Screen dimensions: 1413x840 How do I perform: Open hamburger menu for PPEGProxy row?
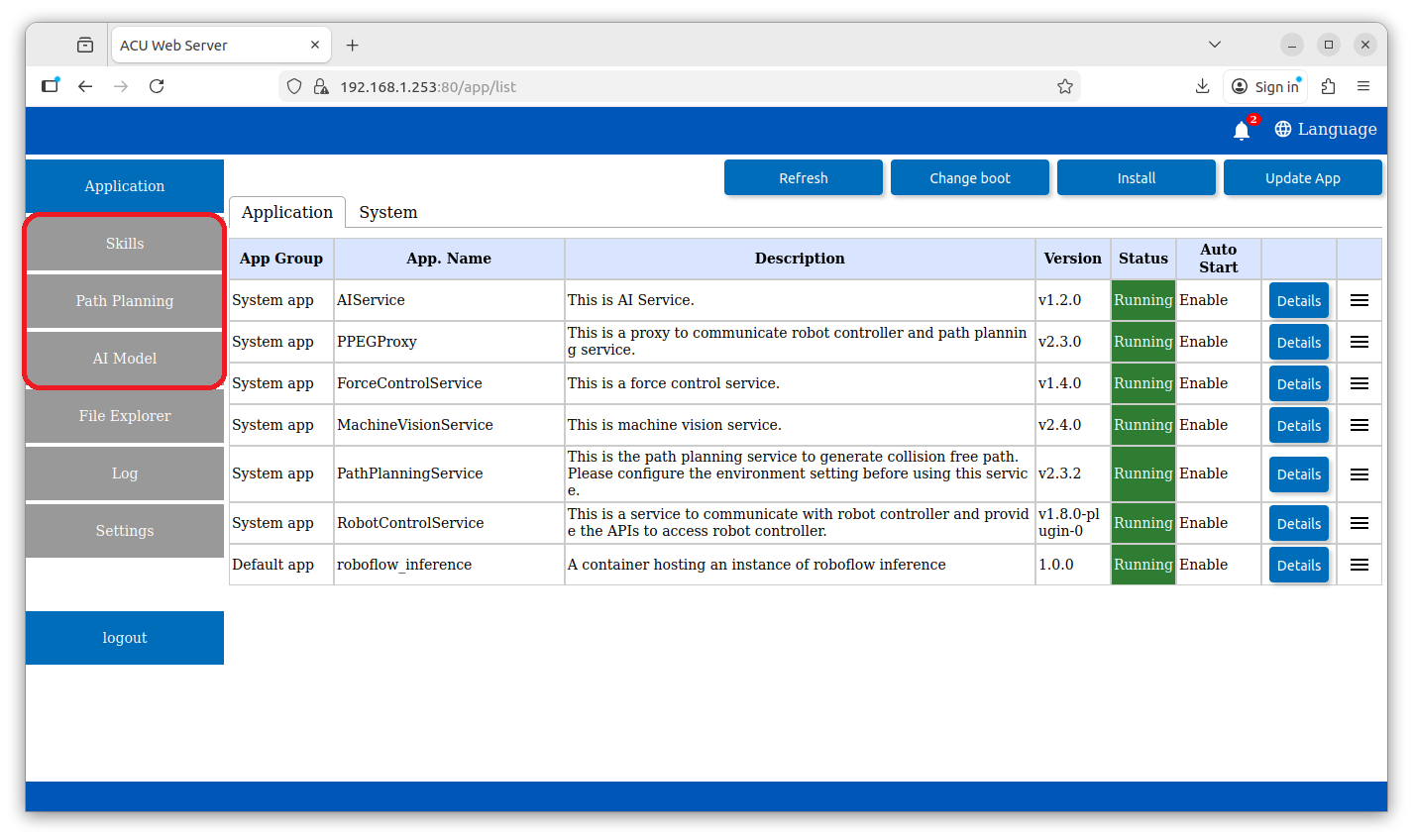tap(1359, 342)
